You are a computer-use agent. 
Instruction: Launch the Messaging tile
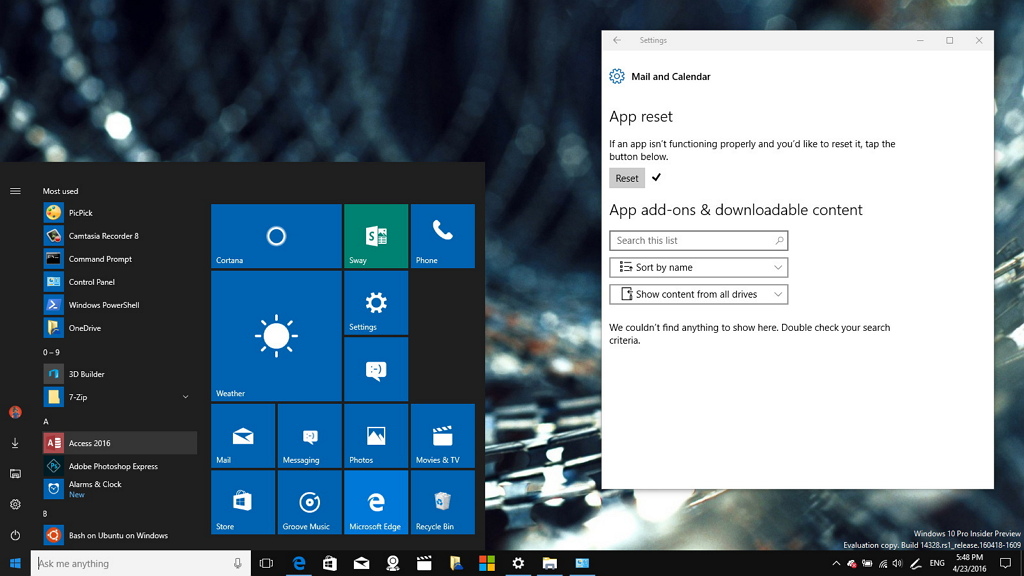[310, 436]
